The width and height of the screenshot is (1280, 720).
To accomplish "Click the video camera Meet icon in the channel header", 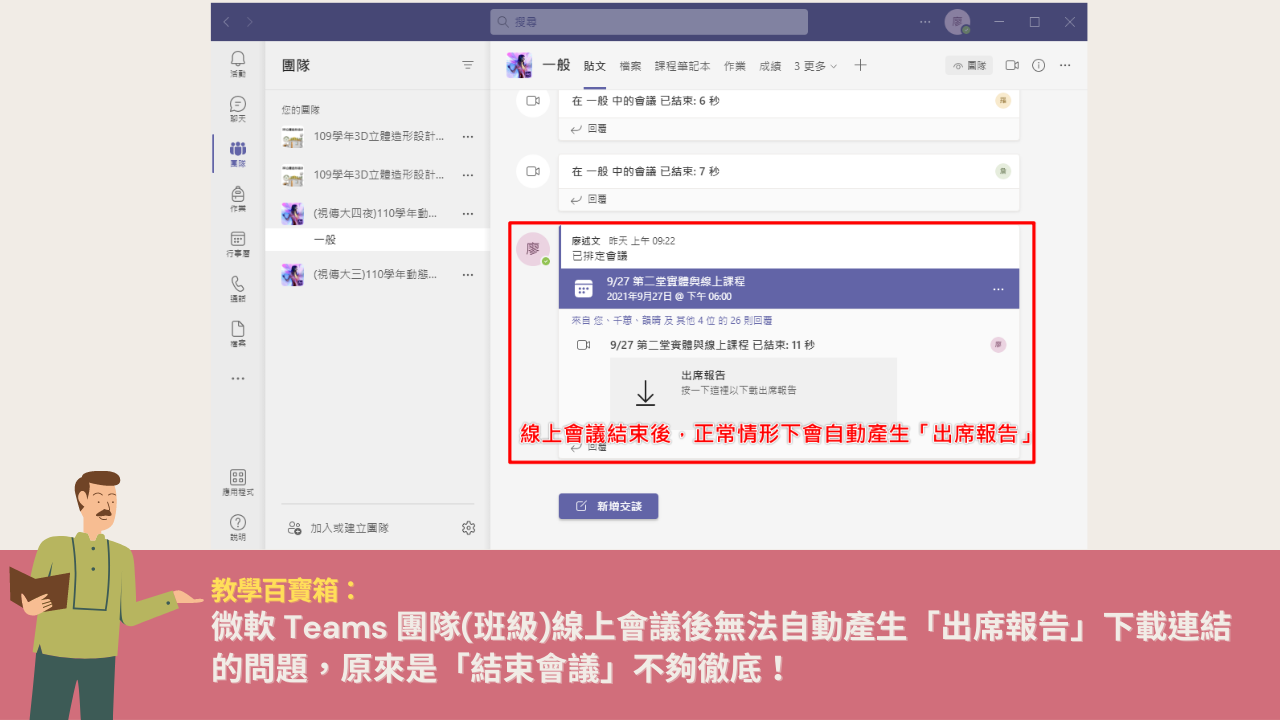I will click(1012, 65).
